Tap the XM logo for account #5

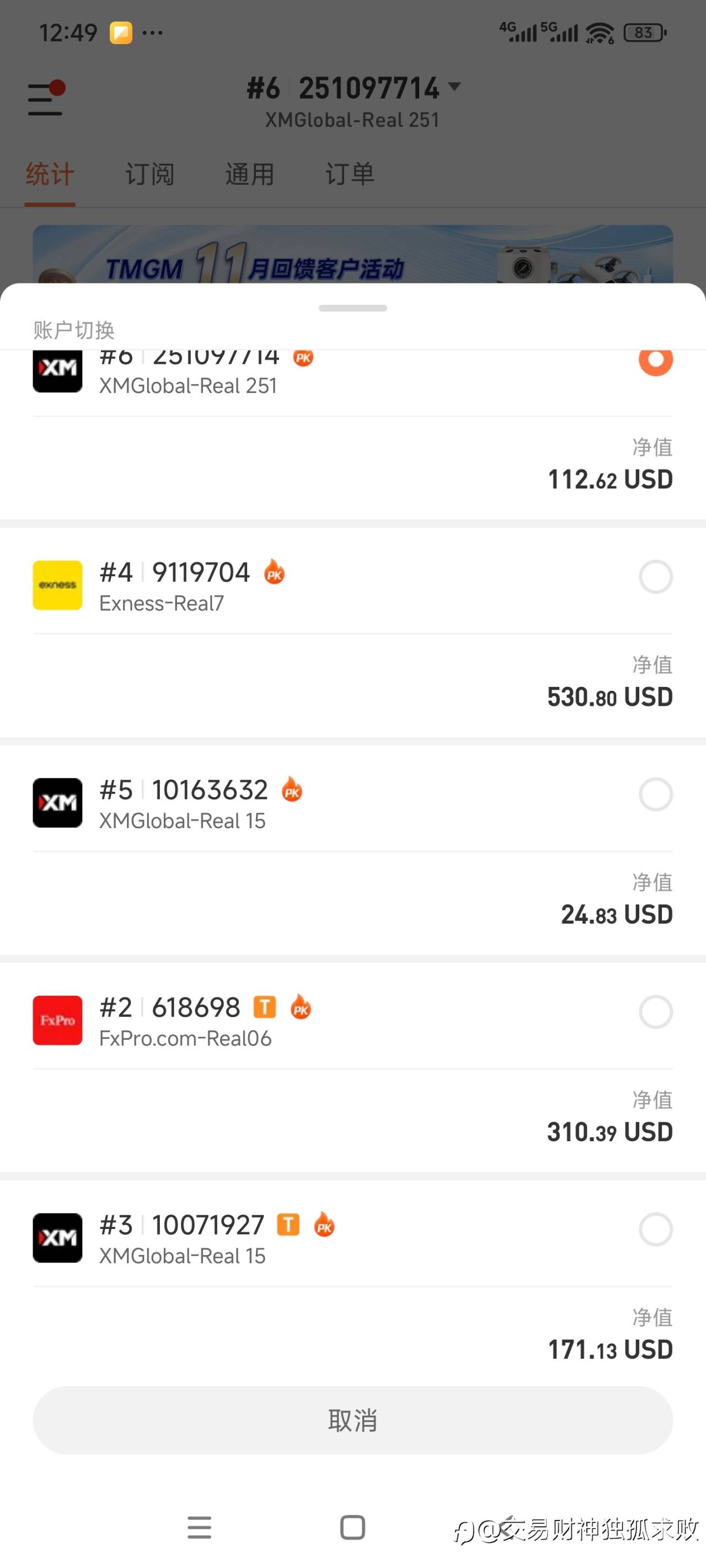pos(57,802)
